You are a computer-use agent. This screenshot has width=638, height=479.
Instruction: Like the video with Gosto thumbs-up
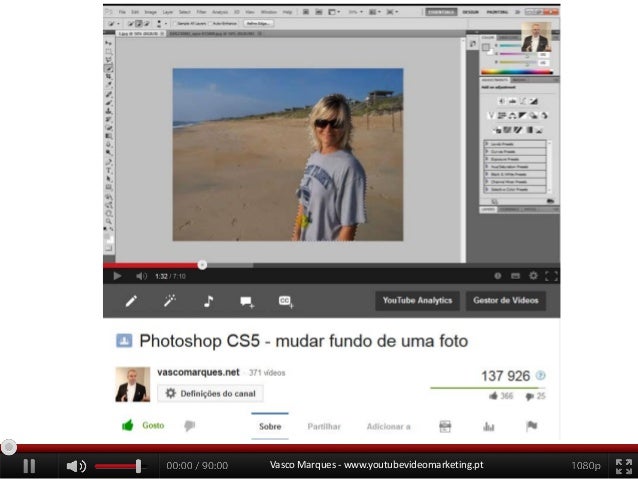[x=143, y=425]
